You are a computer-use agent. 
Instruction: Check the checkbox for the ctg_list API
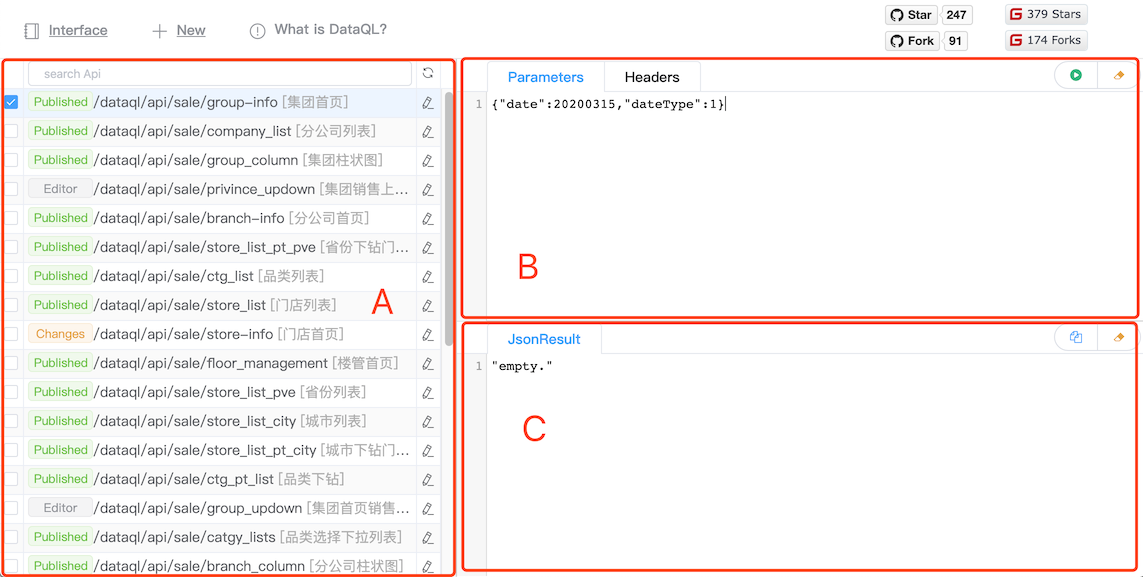click(10, 276)
